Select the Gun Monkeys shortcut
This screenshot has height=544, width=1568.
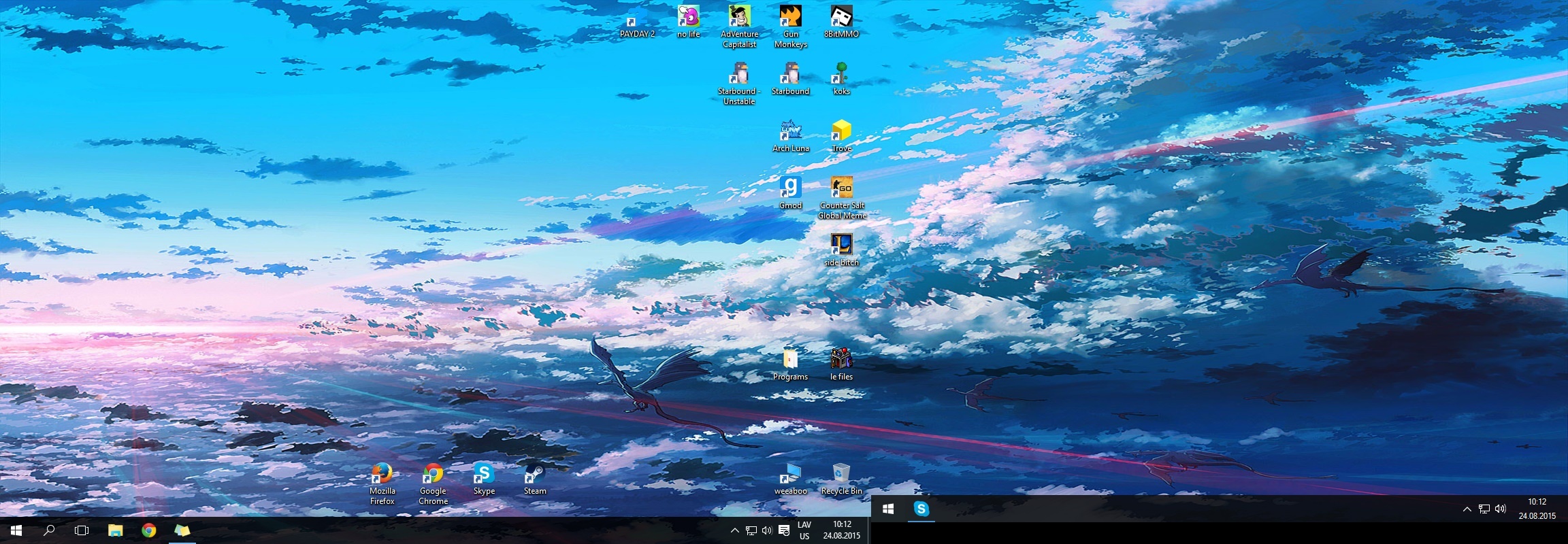[790, 16]
